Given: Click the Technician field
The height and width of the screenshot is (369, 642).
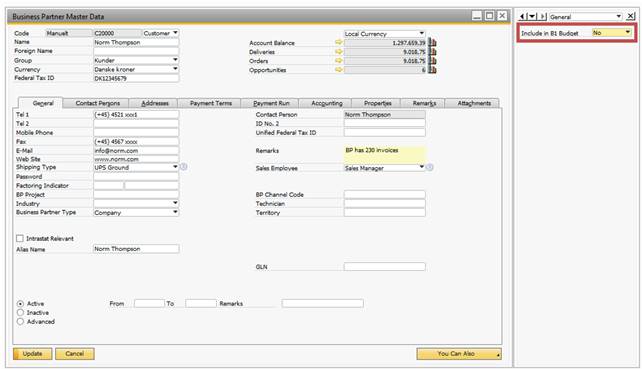Looking at the screenshot, I should pos(384,204).
